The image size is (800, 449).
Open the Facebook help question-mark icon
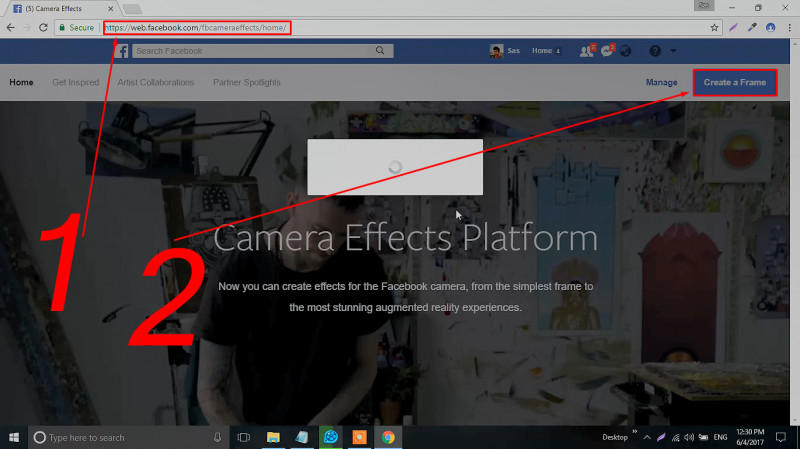pos(655,51)
